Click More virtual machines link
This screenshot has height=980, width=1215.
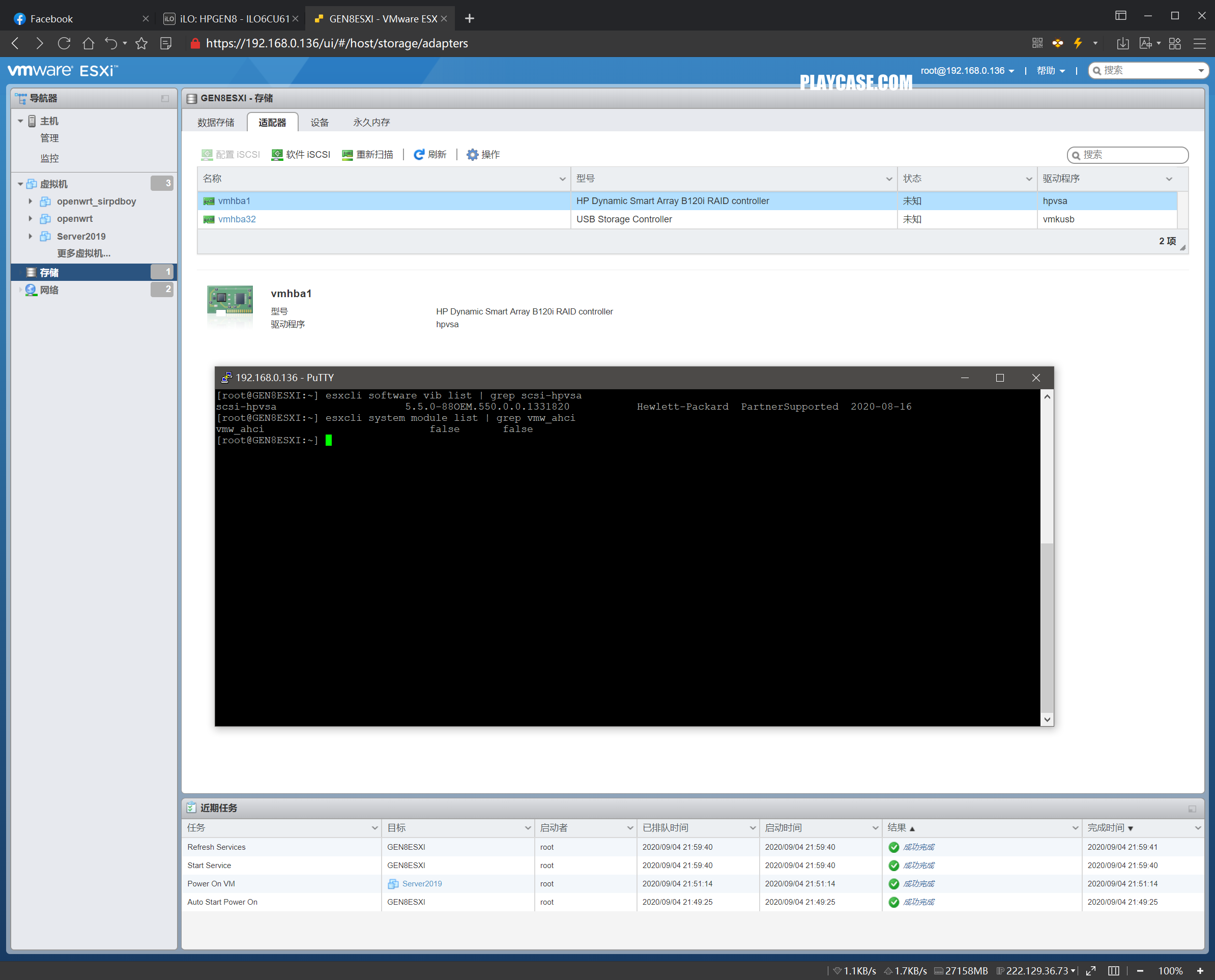[x=83, y=253]
